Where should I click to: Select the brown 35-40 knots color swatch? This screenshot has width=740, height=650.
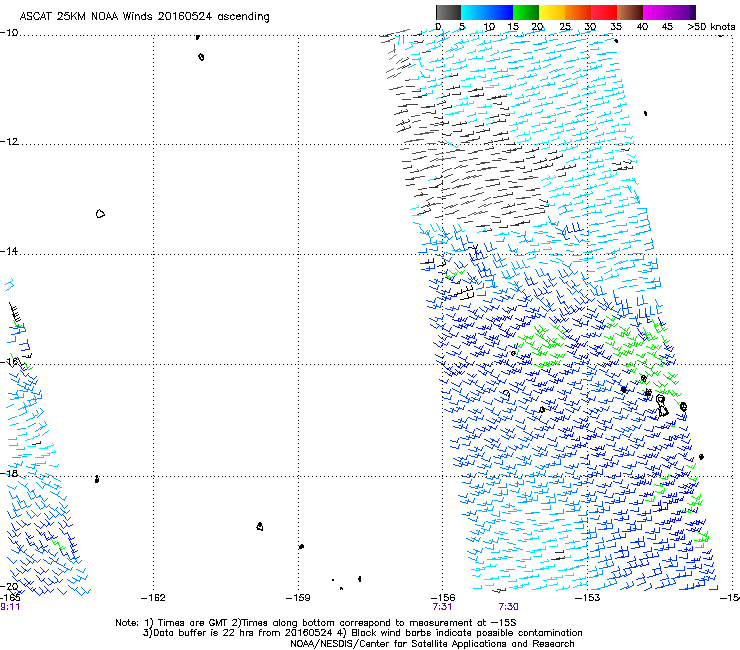(630, 12)
